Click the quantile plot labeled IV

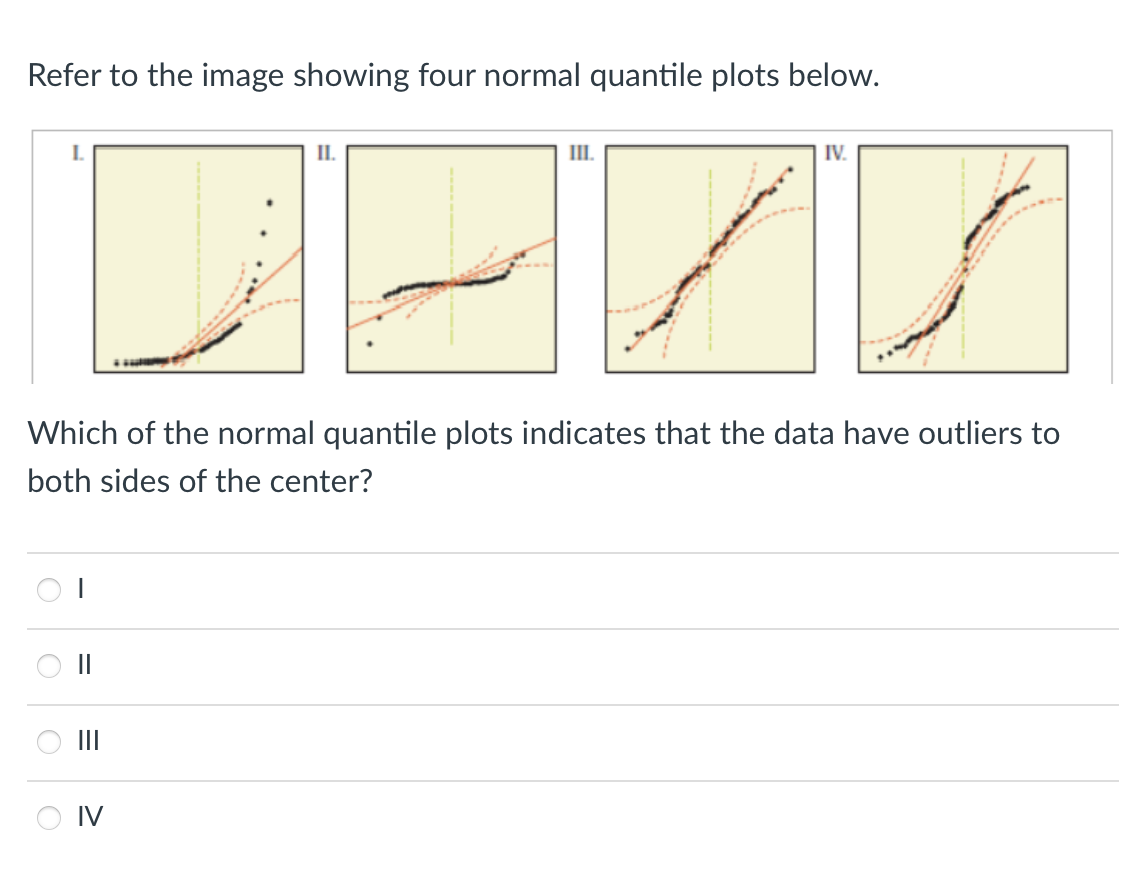962,258
